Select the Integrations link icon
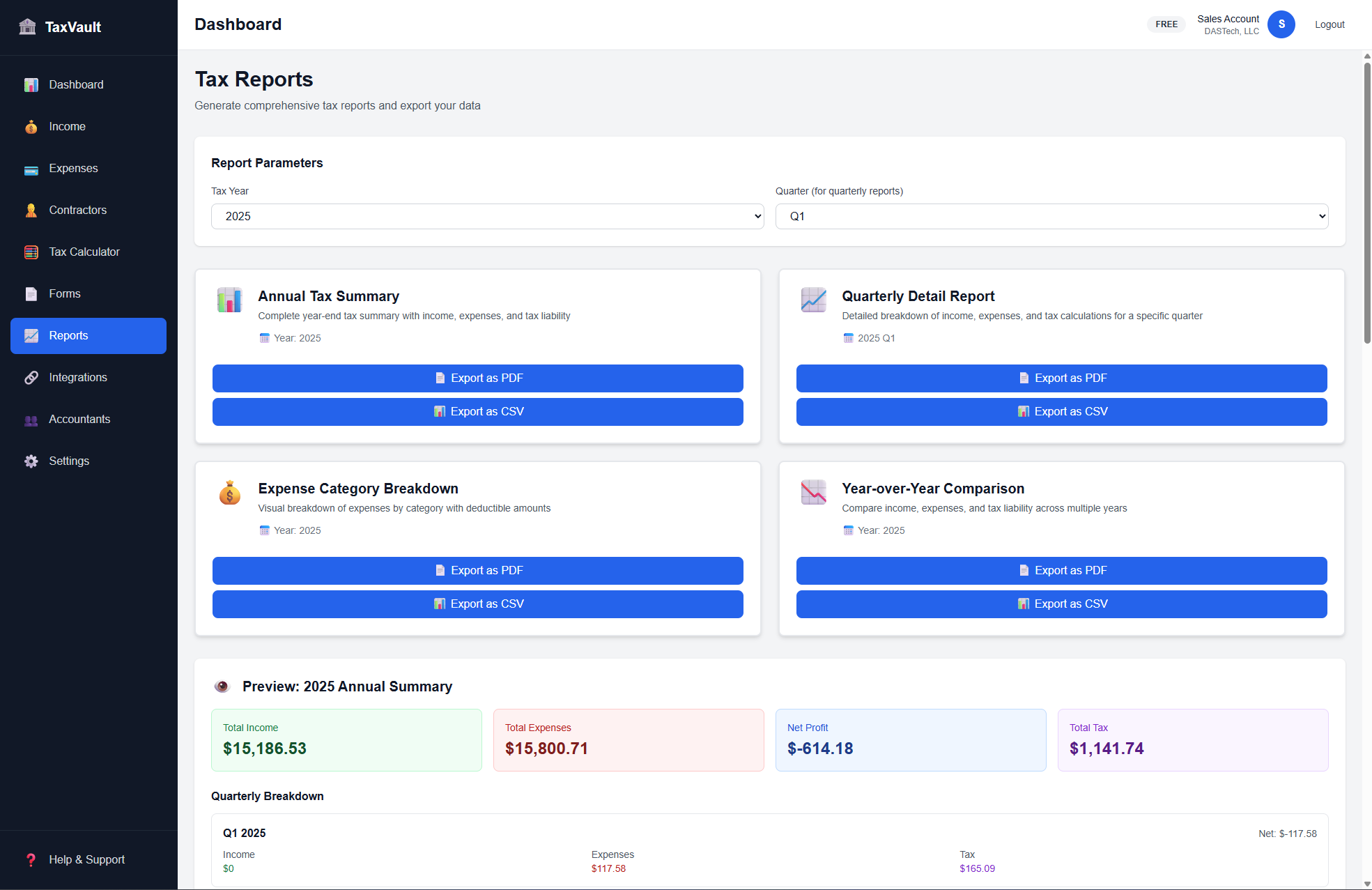 coord(31,377)
